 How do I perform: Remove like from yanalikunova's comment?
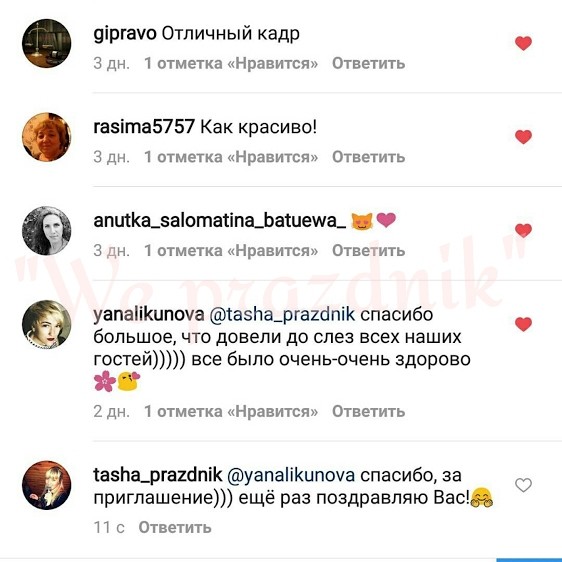(x=523, y=324)
